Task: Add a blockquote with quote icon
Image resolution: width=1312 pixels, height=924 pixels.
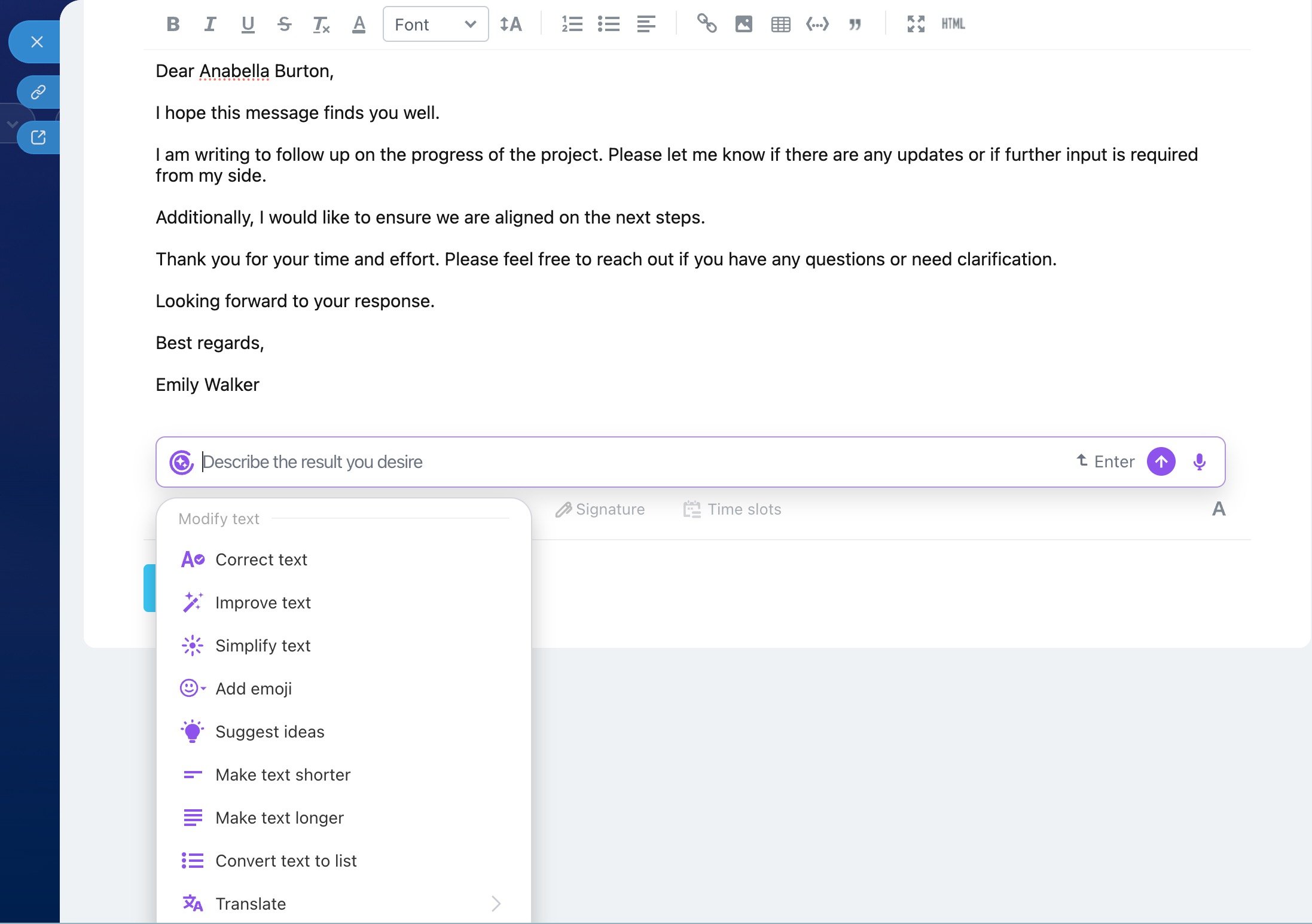Action: click(x=855, y=25)
